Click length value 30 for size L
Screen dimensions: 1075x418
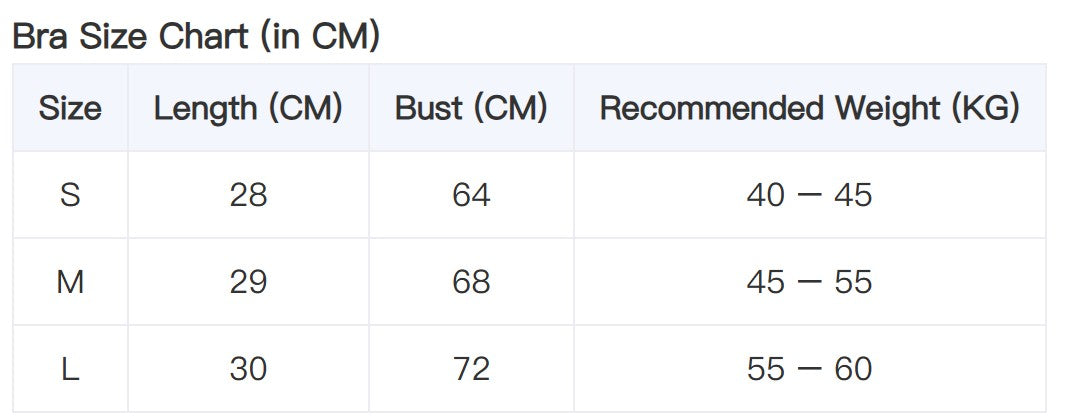click(x=248, y=369)
